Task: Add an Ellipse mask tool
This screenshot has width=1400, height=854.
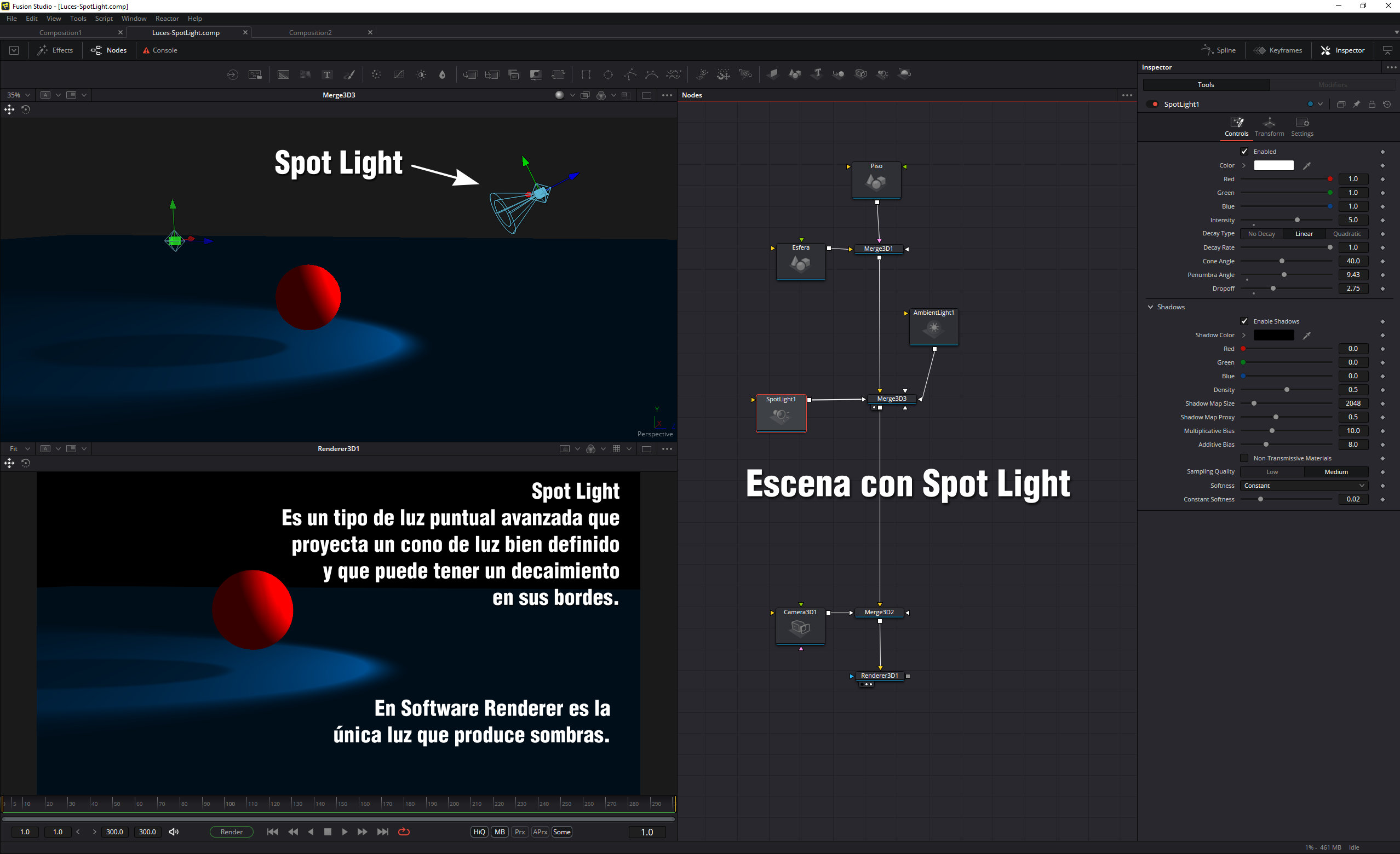Action: 608,74
